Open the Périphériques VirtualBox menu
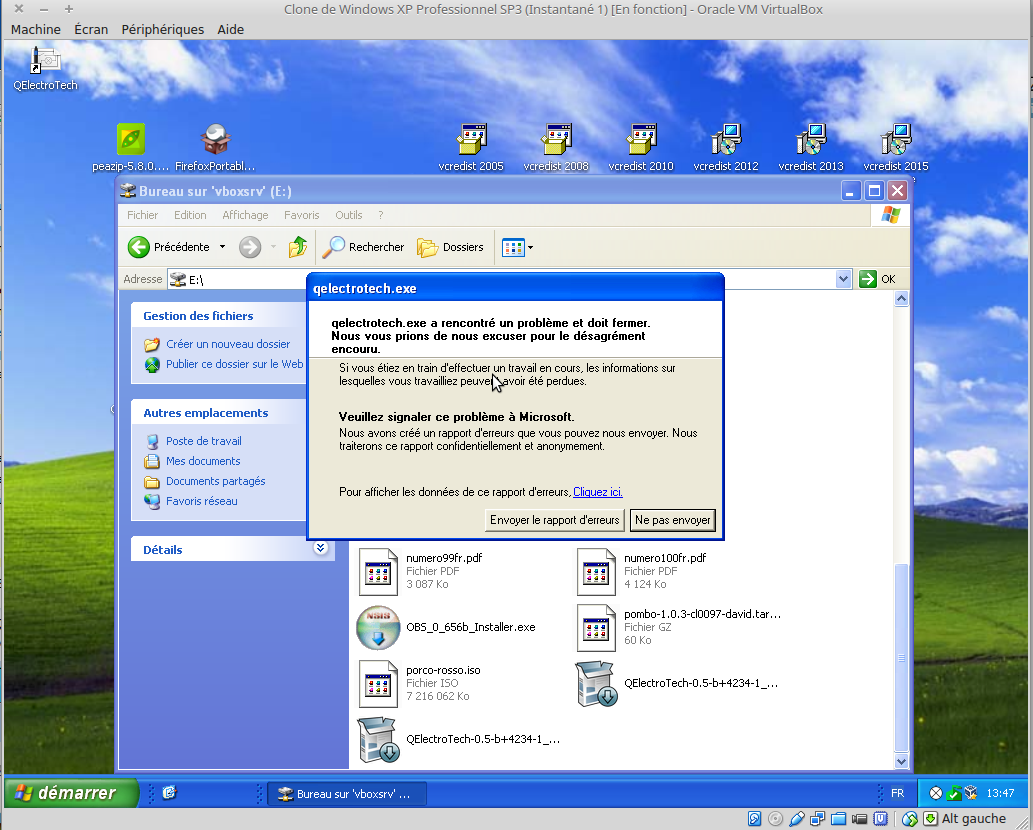The image size is (1033, 830). pyautogui.click(x=162, y=30)
